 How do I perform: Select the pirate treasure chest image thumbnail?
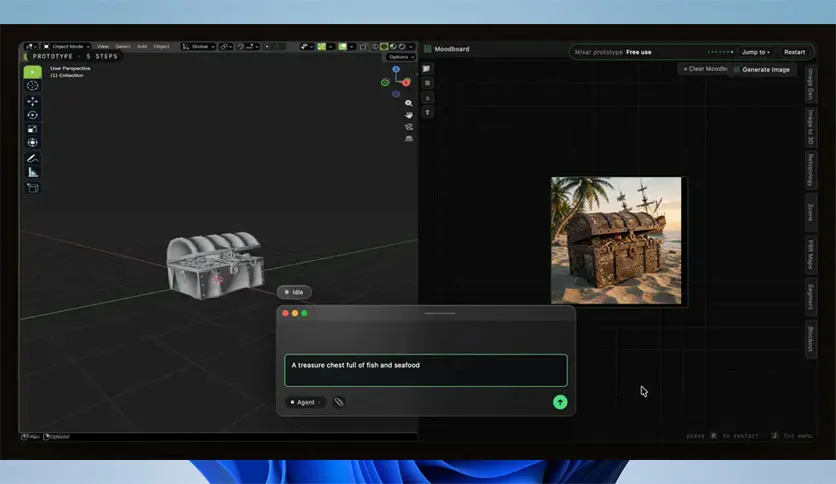click(616, 240)
